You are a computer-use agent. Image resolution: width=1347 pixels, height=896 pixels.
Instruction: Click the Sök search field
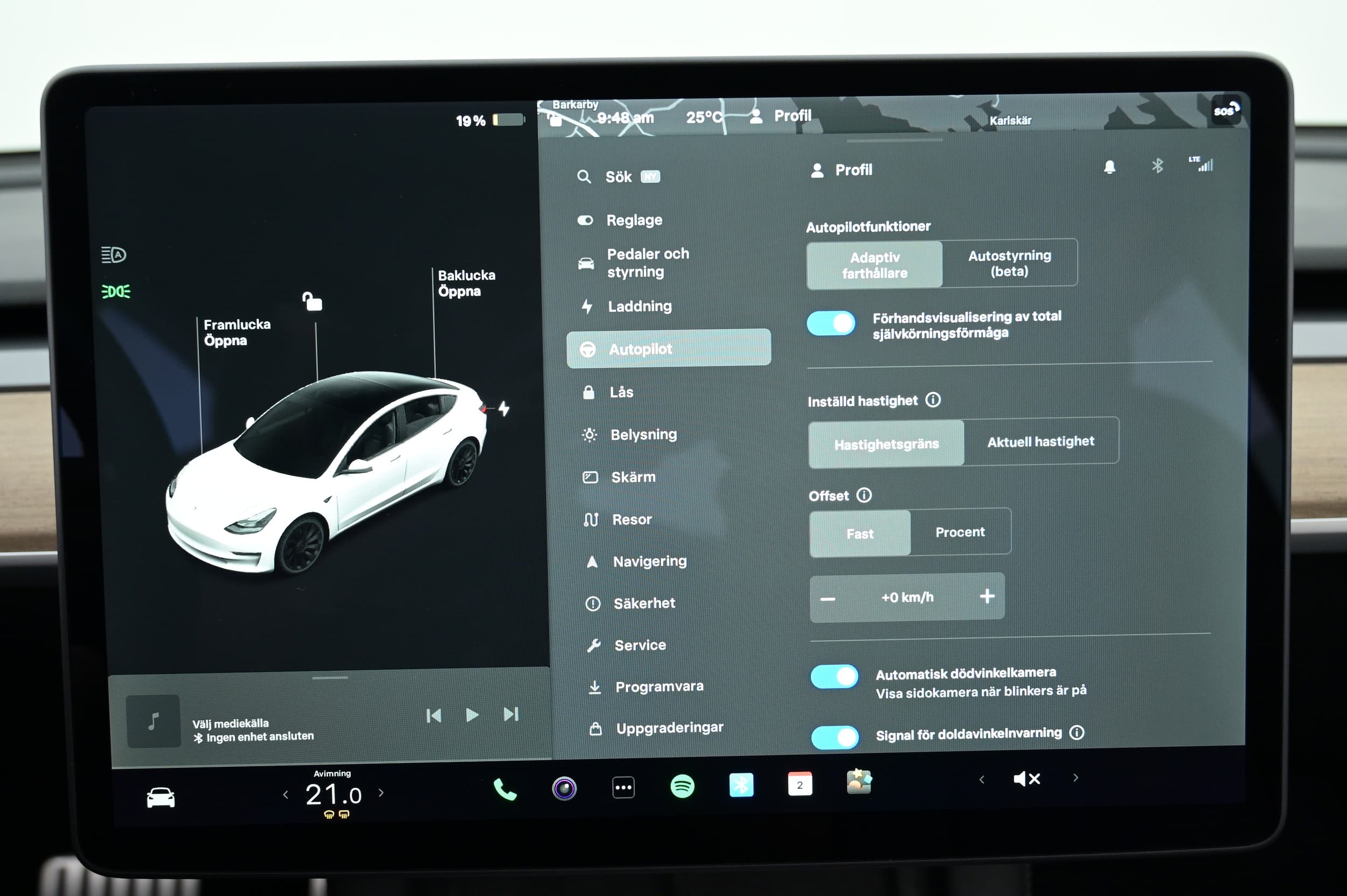coord(619,177)
